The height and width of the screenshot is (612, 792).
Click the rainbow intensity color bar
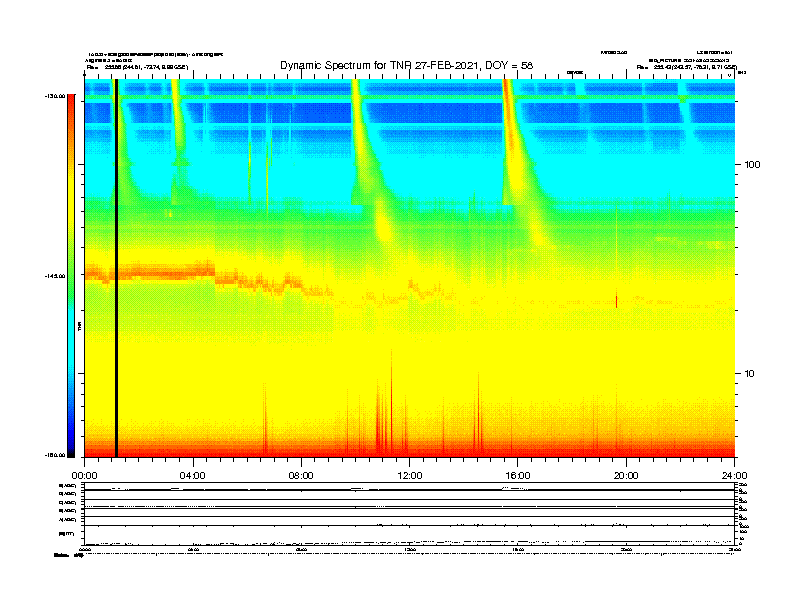pyautogui.click(x=71, y=276)
